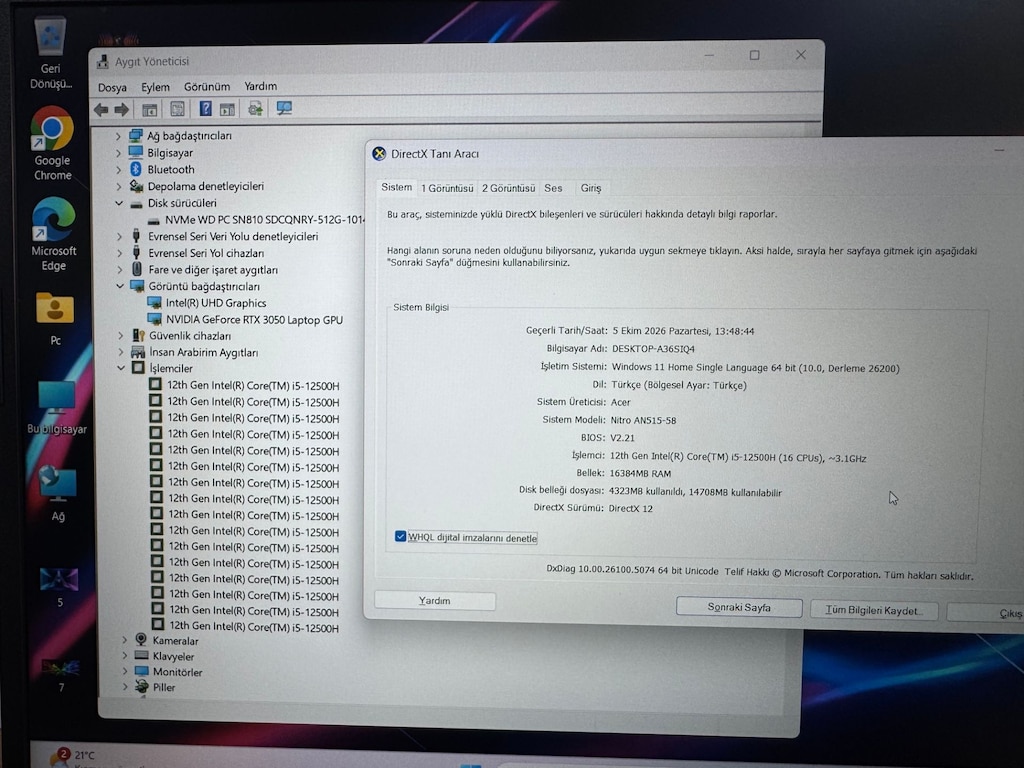Select the Geri Dönüşüm recycle bin icon
The image size is (1024, 768).
click(51, 54)
